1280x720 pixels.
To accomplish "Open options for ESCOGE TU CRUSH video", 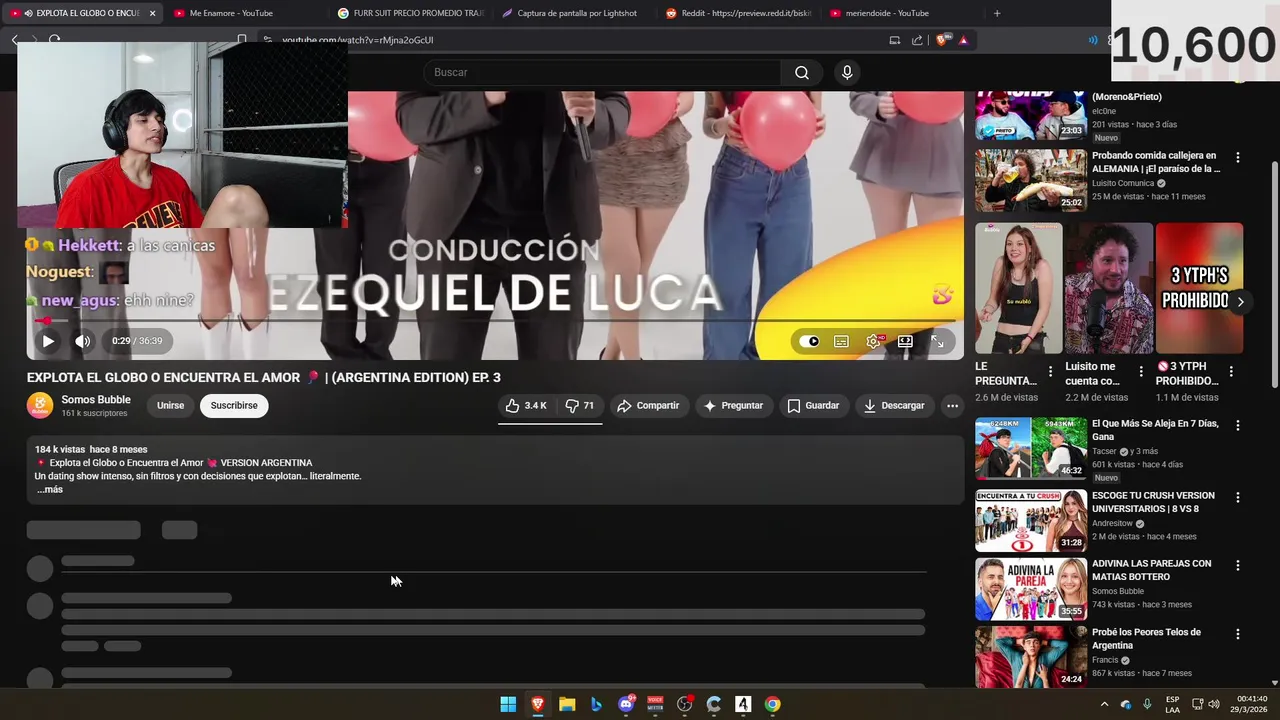I will tap(1238, 497).
